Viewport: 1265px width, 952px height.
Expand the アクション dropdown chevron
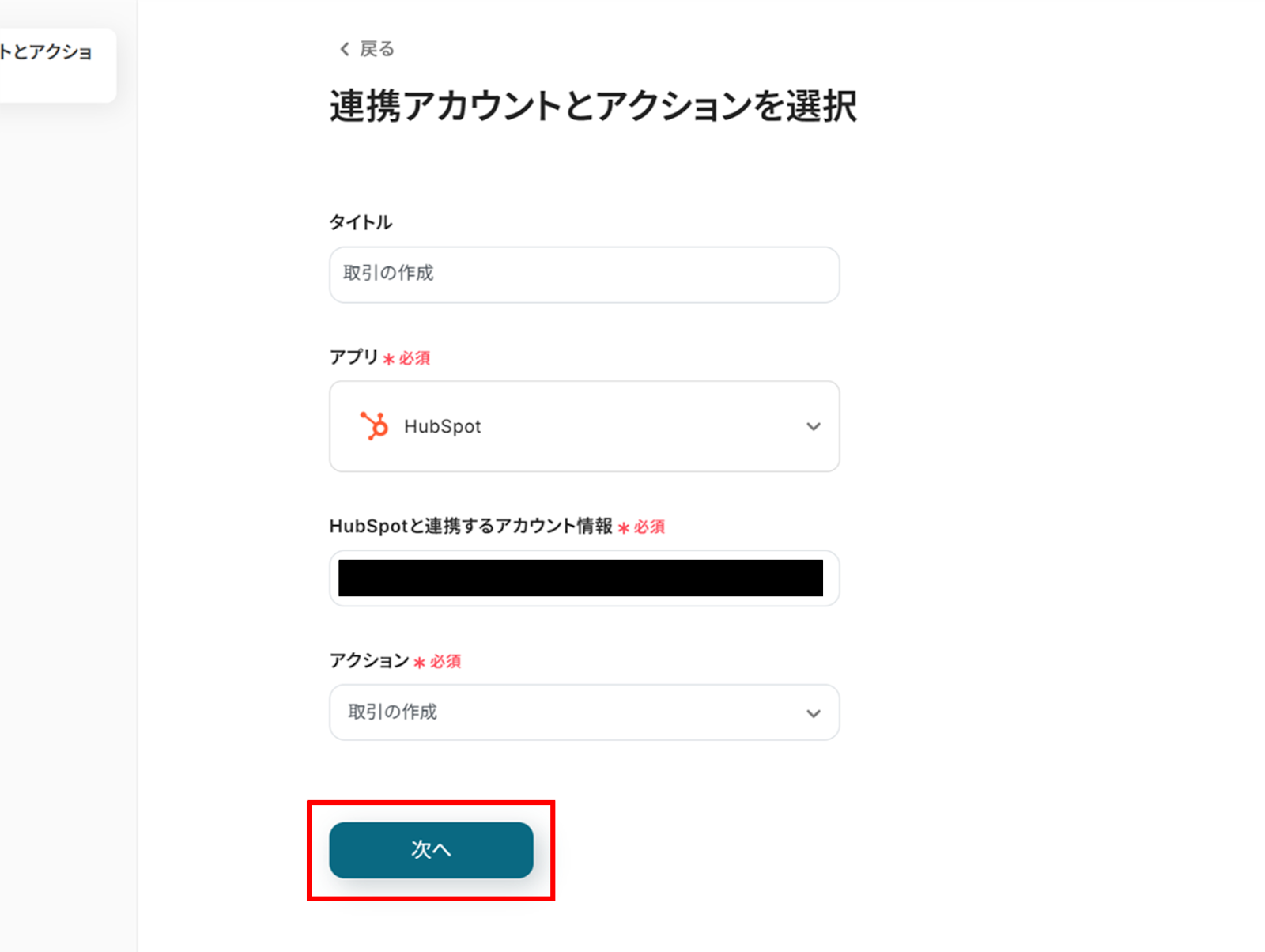[x=813, y=713]
